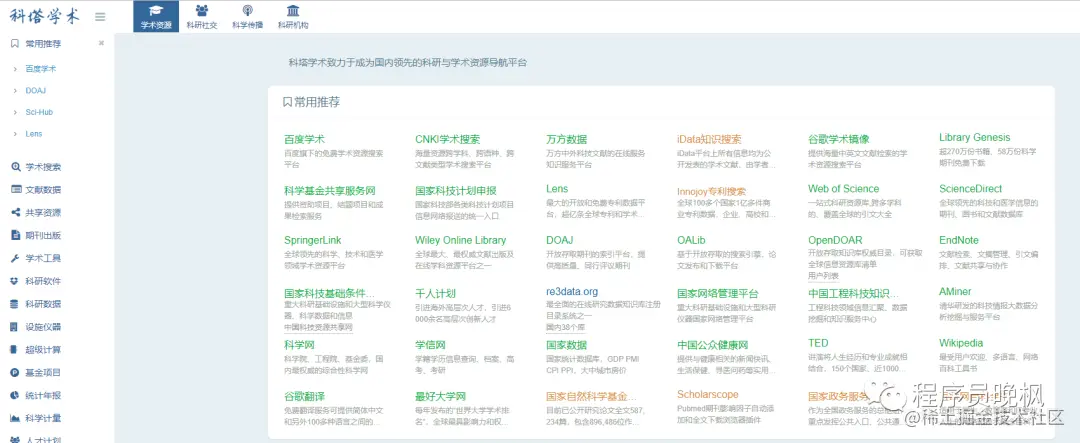
Task: Open the iData知识搜索 link
Action: click(709, 139)
